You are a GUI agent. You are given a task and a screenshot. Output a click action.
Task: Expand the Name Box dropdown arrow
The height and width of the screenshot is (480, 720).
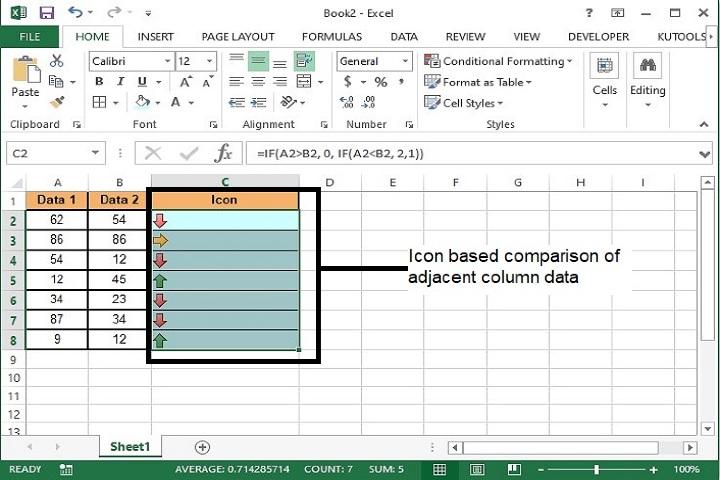(x=95, y=153)
